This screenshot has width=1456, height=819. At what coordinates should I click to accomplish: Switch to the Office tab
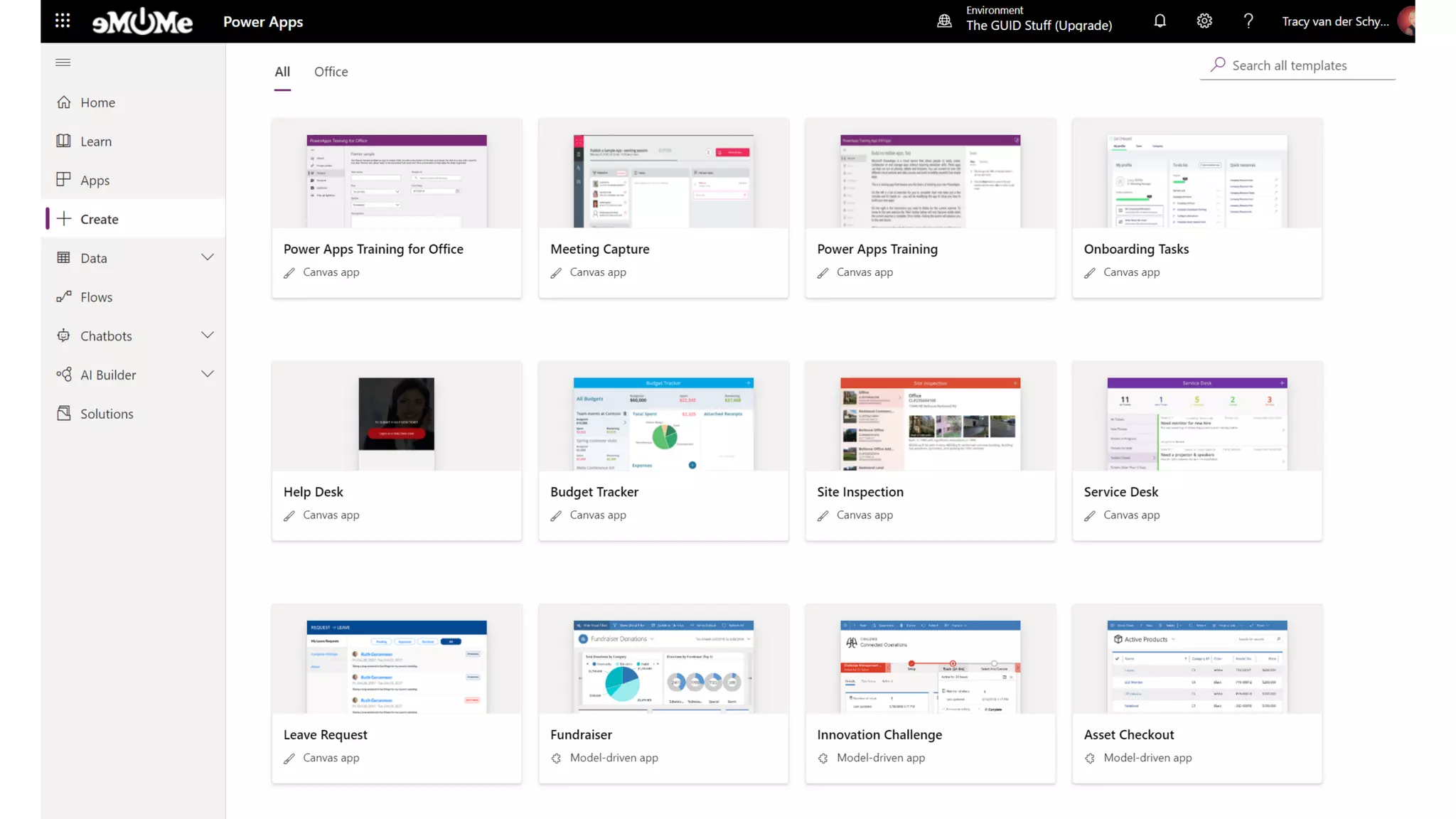point(331,72)
